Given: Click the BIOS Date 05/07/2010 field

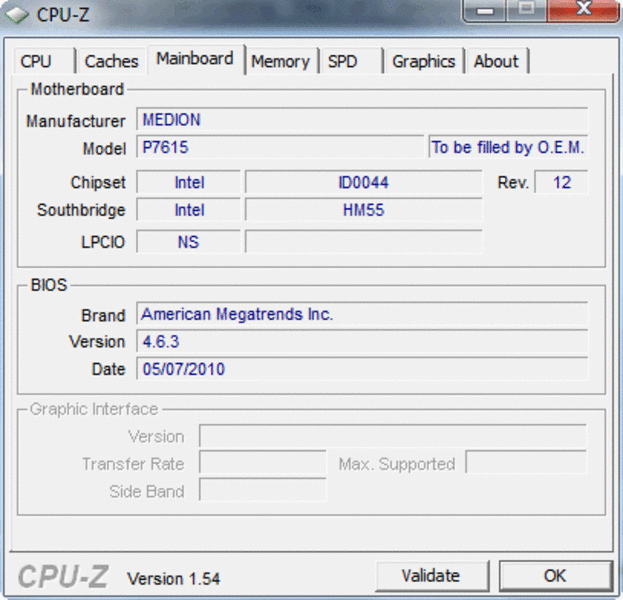Looking at the screenshot, I should (362, 369).
